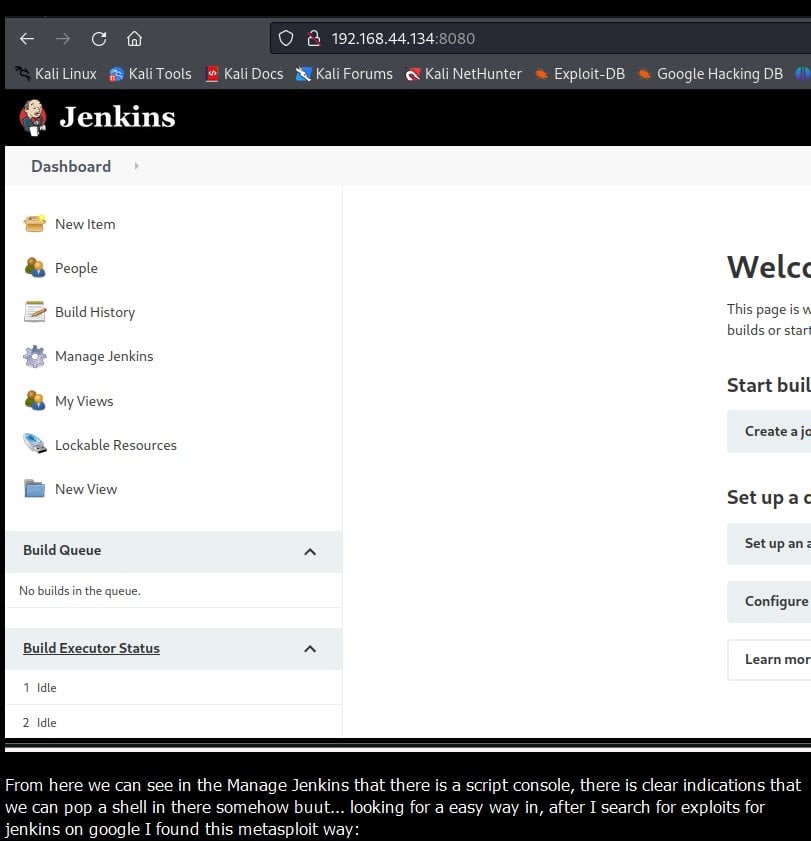Open Build History link

[x=95, y=312]
